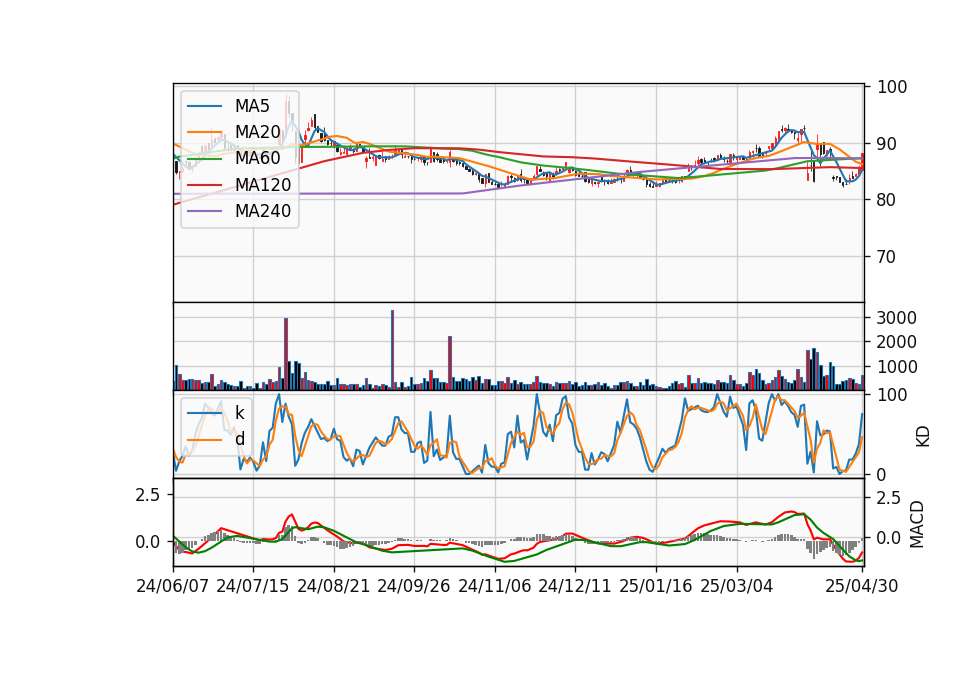Click the volume spike bar near 2200
Image resolution: width=960 pixels, height=690 pixels.
[450, 363]
